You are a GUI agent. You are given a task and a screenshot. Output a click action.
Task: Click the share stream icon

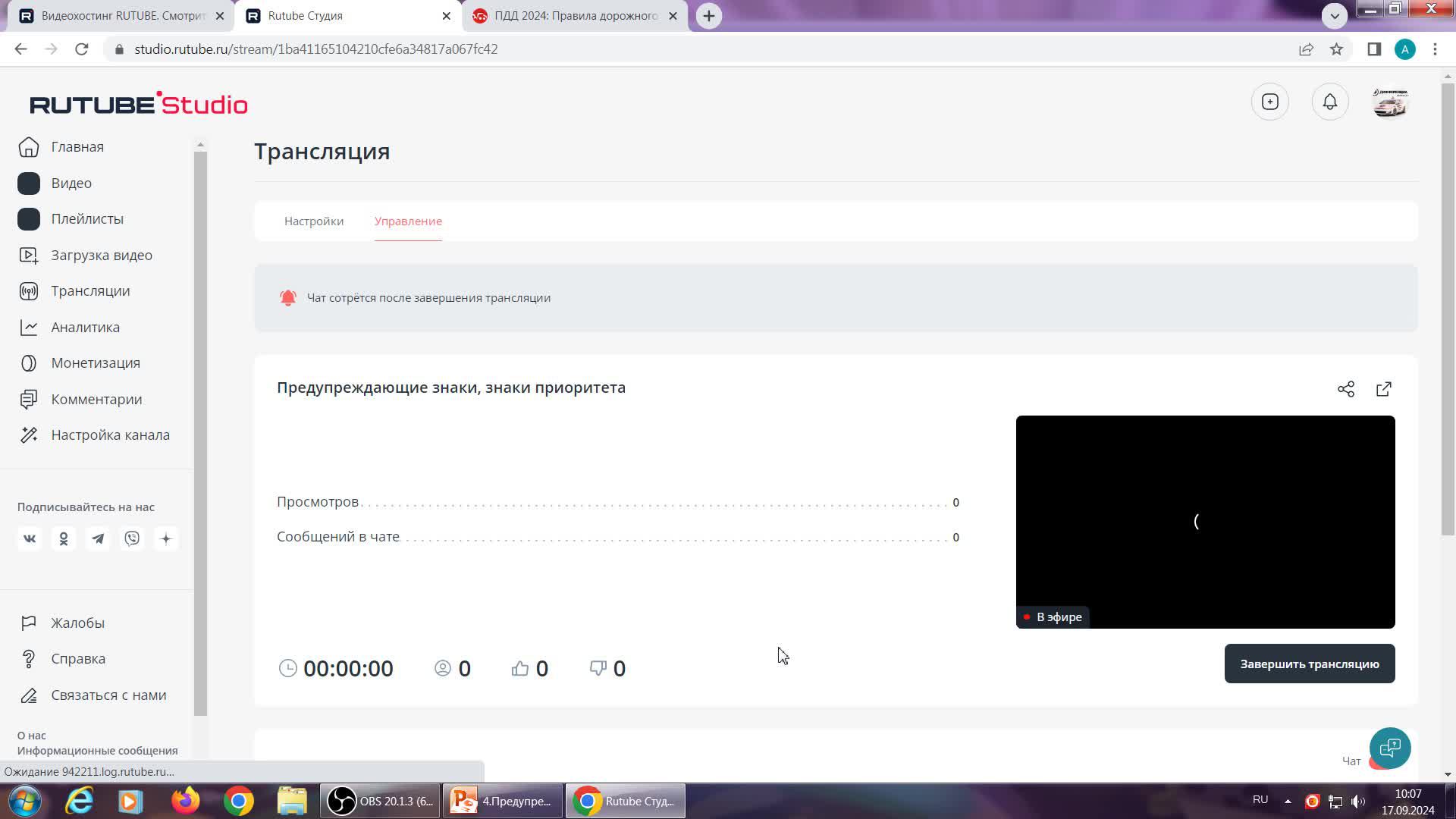[x=1345, y=389]
